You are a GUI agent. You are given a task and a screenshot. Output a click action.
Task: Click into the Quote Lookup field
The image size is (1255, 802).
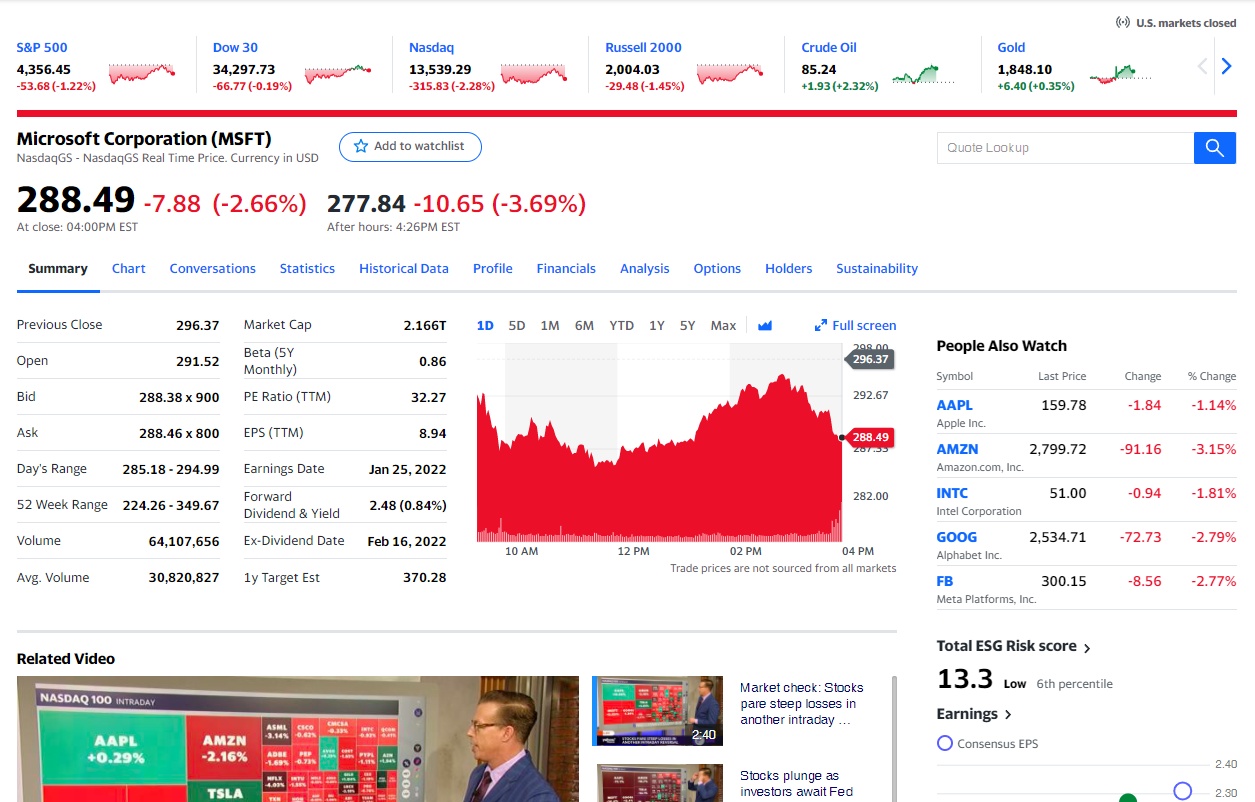tap(1064, 148)
